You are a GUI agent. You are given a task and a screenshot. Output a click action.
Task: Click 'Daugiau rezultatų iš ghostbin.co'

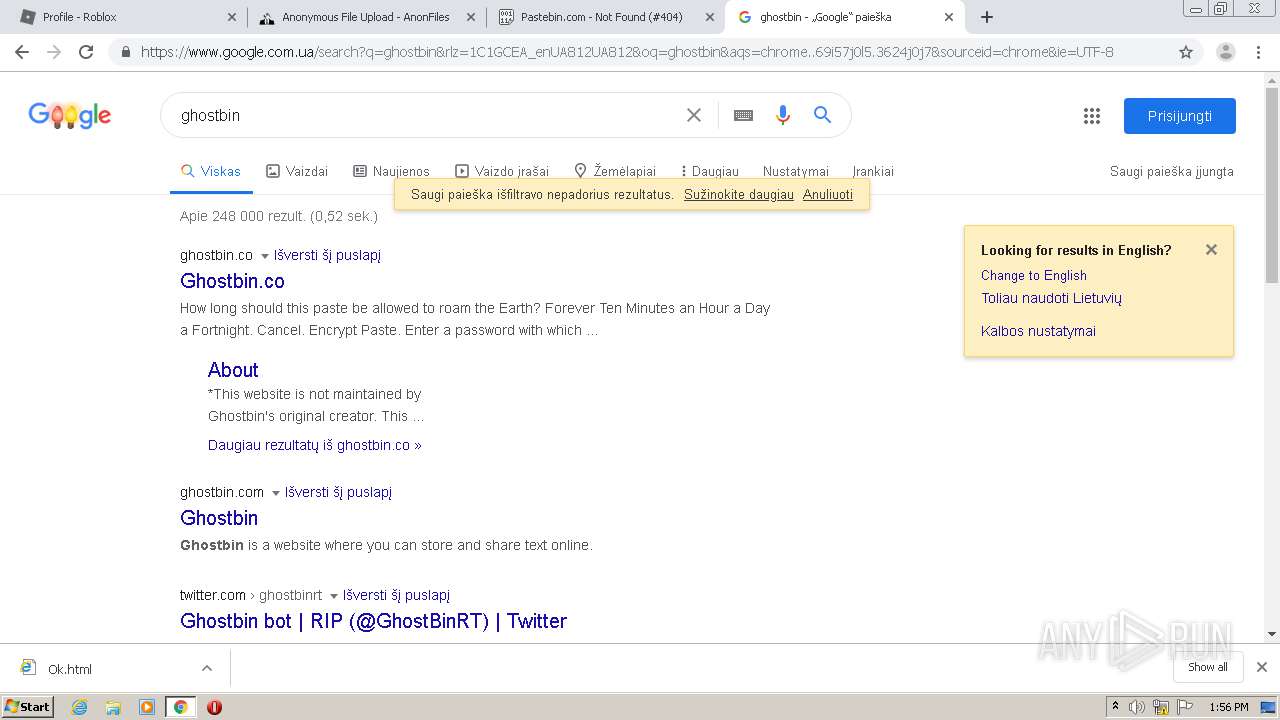(315, 445)
